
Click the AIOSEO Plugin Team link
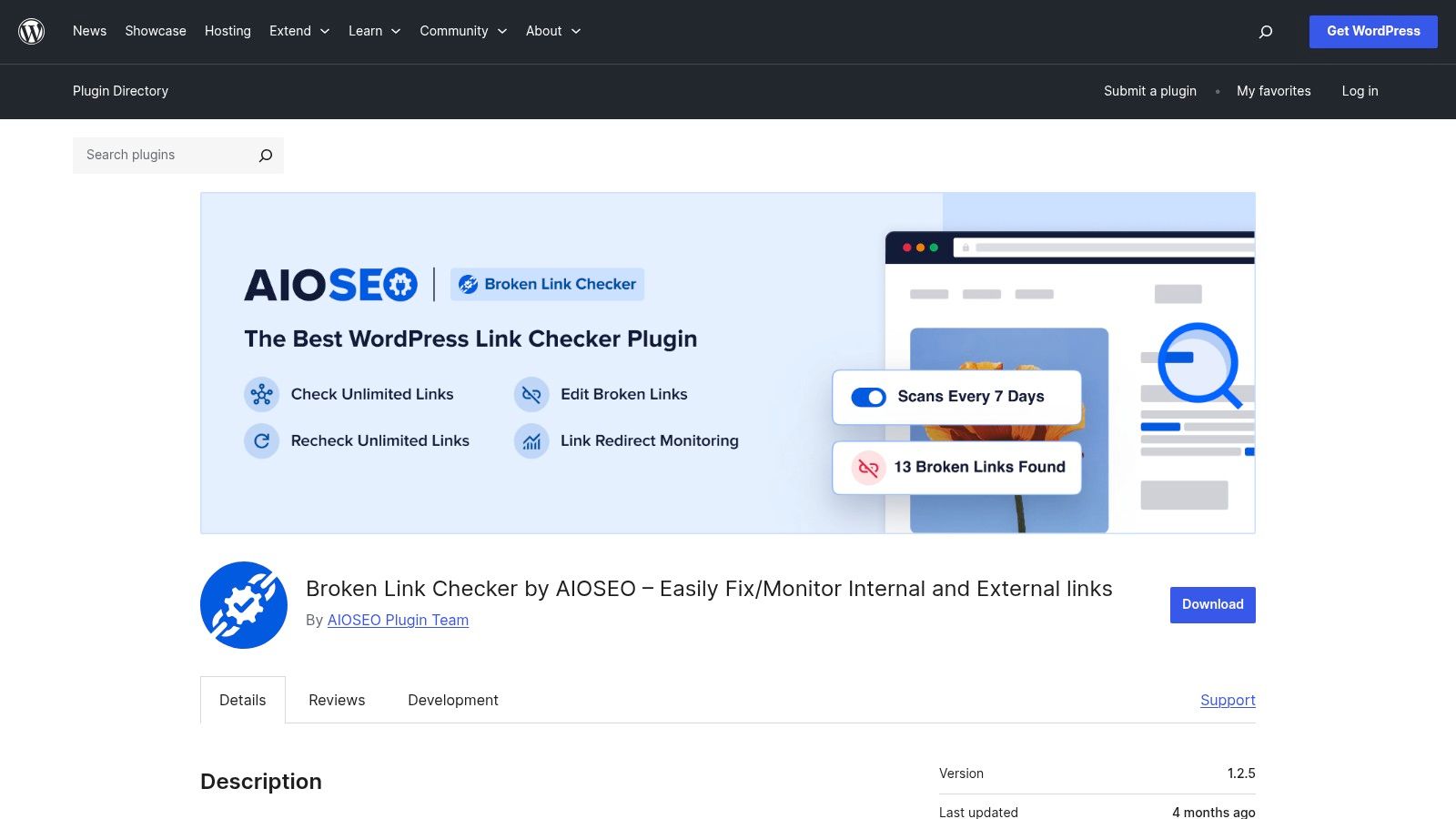[398, 620]
